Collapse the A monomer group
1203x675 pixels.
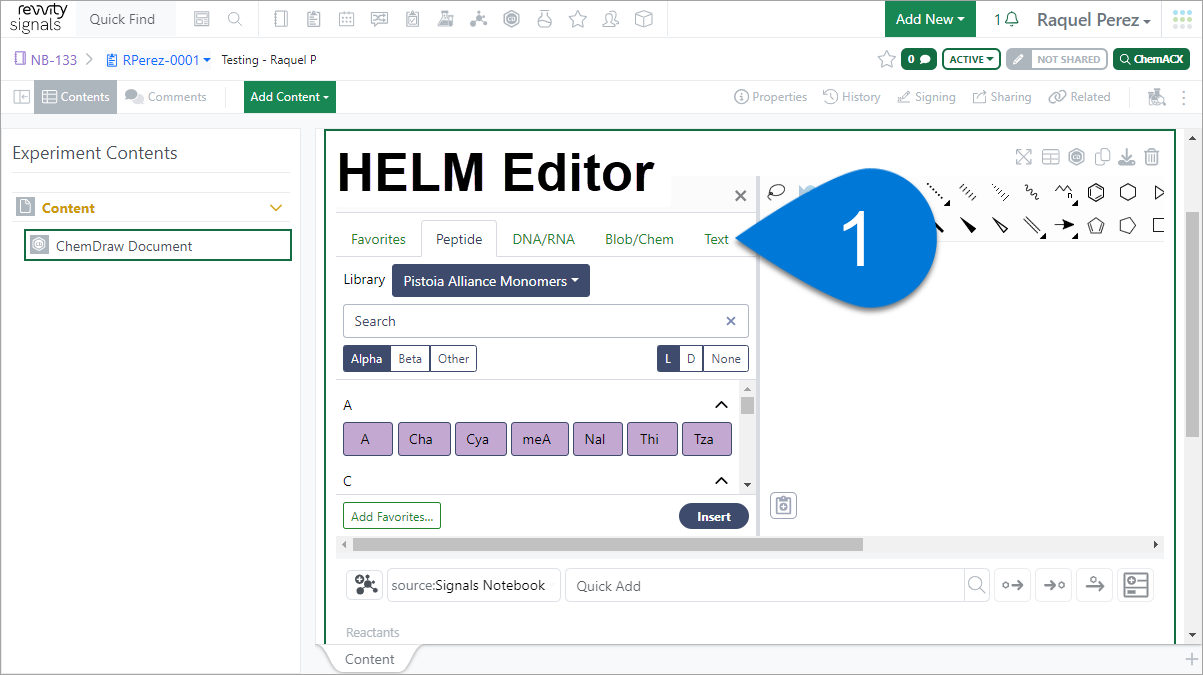[x=721, y=405]
